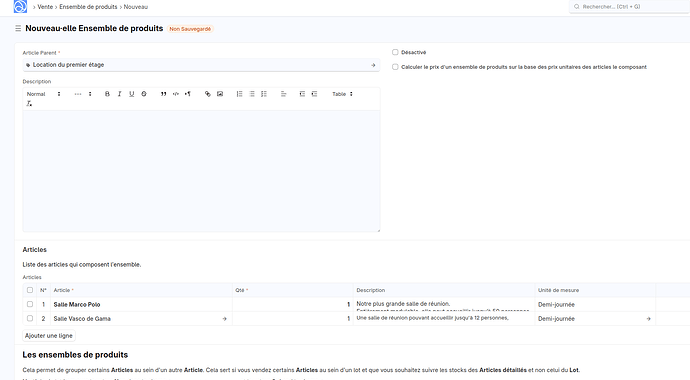Viewport: 690px width, 380px height.
Task: Start a bulleted list
Action: [252, 94]
